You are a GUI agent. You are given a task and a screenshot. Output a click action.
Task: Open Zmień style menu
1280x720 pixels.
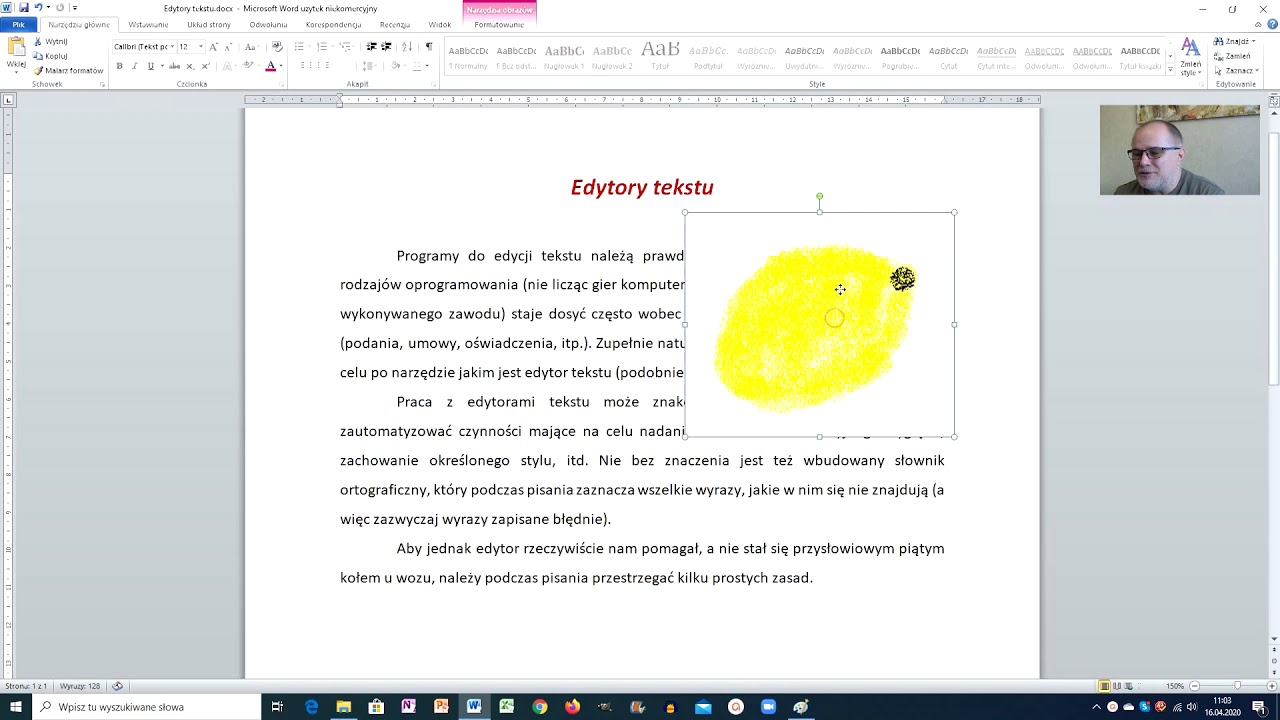1190,58
